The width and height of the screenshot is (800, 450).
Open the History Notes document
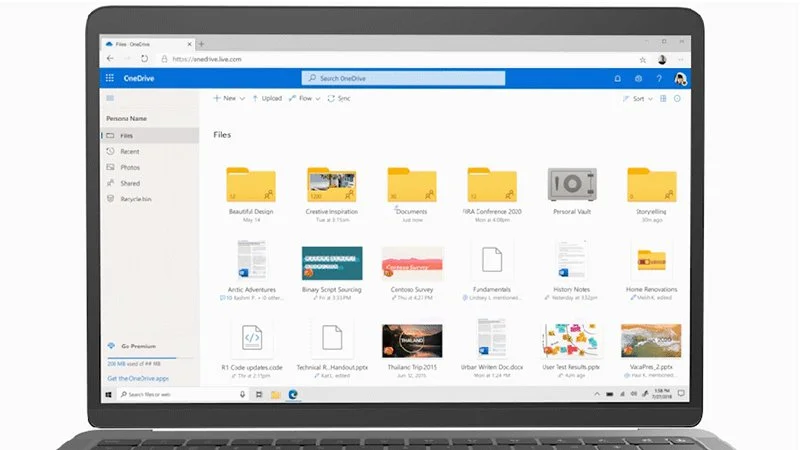point(571,260)
